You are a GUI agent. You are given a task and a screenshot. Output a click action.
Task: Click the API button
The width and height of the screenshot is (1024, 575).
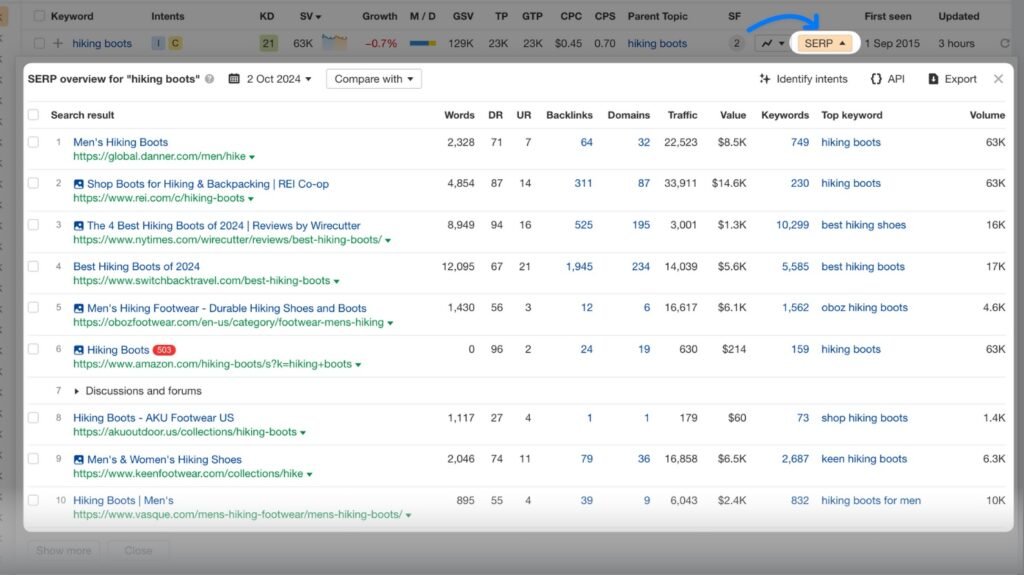[888, 79]
